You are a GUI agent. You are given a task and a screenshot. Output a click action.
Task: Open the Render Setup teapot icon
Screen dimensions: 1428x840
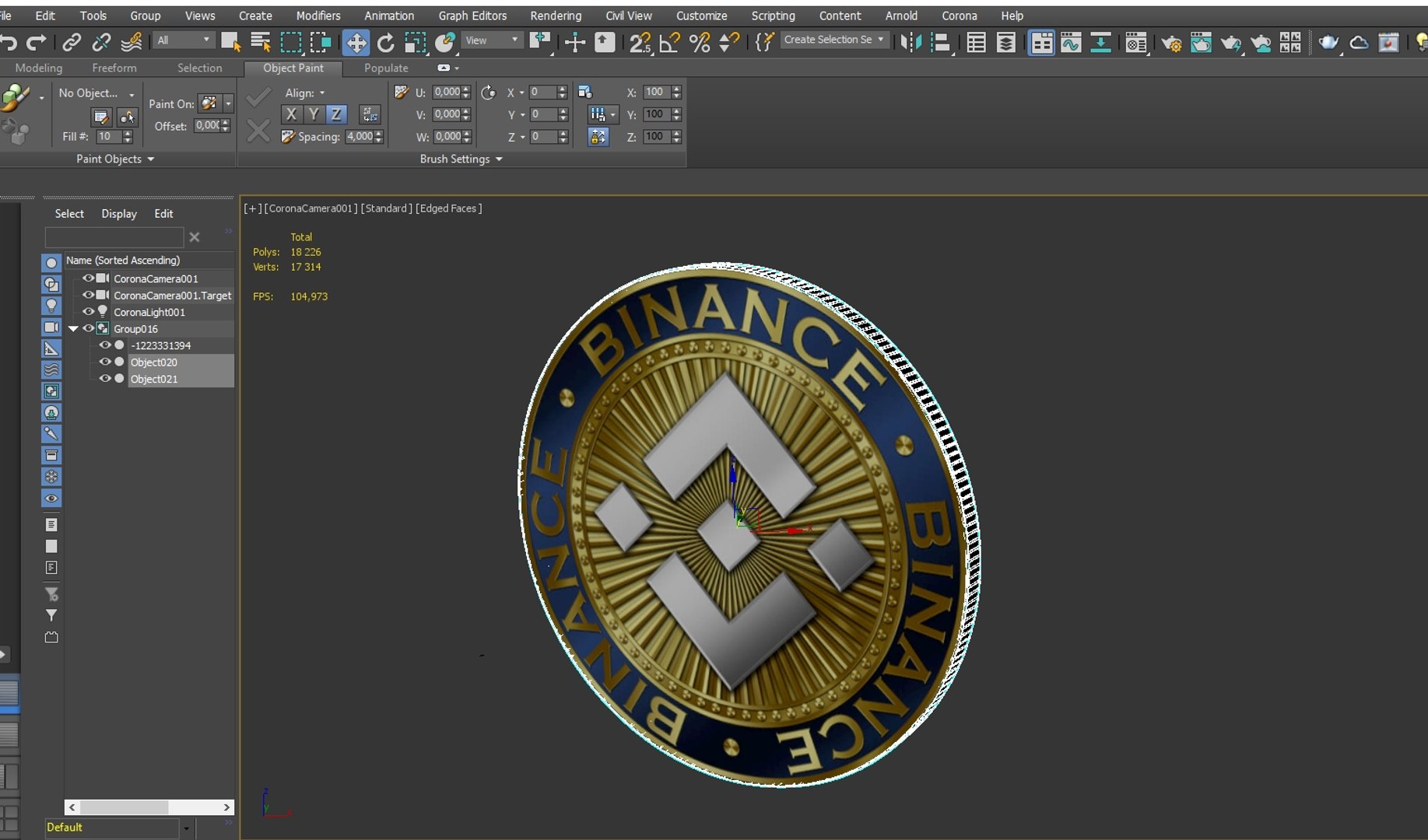pyautogui.click(x=1170, y=42)
